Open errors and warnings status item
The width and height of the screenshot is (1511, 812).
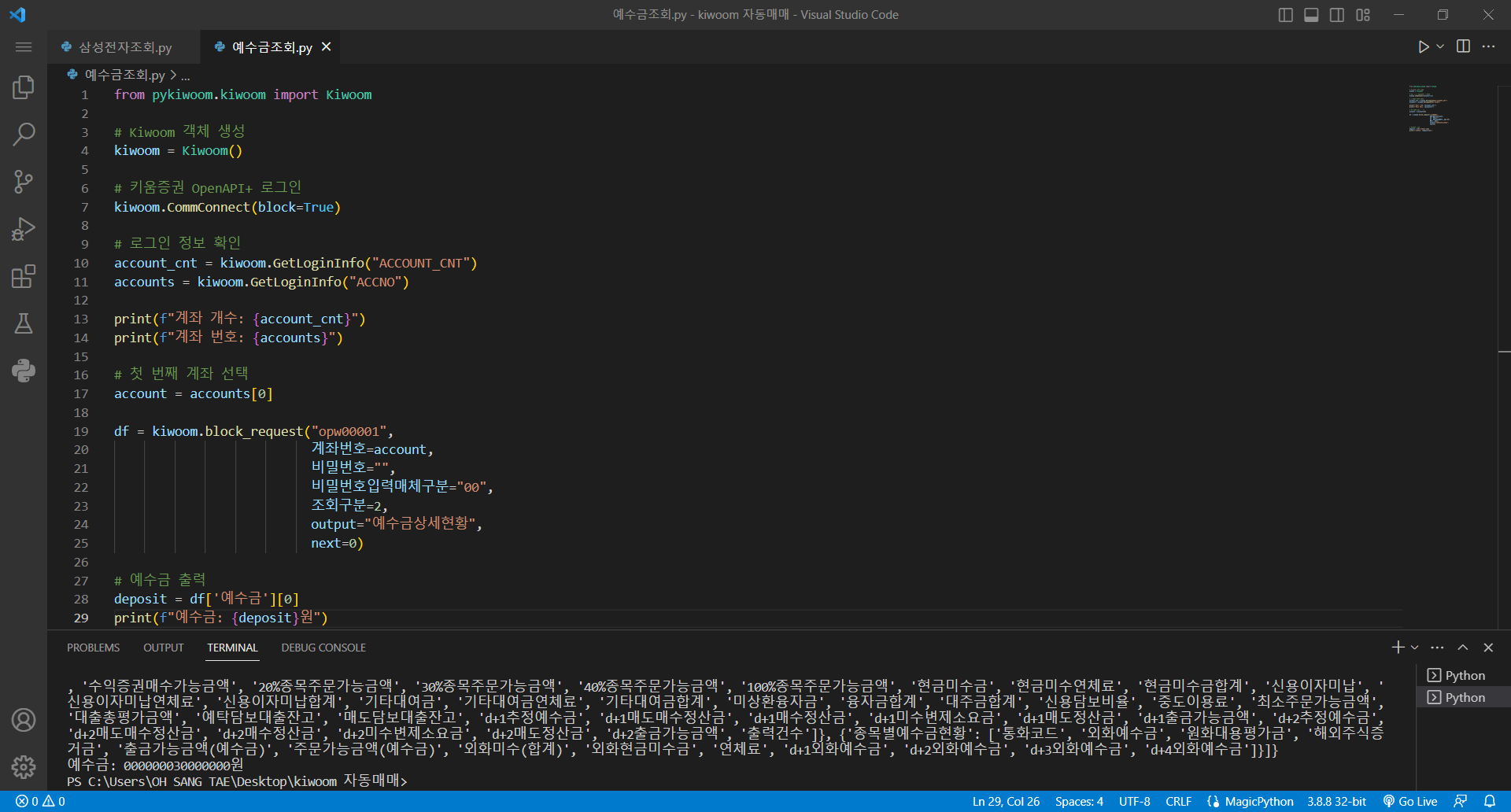pyautogui.click(x=40, y=801)
